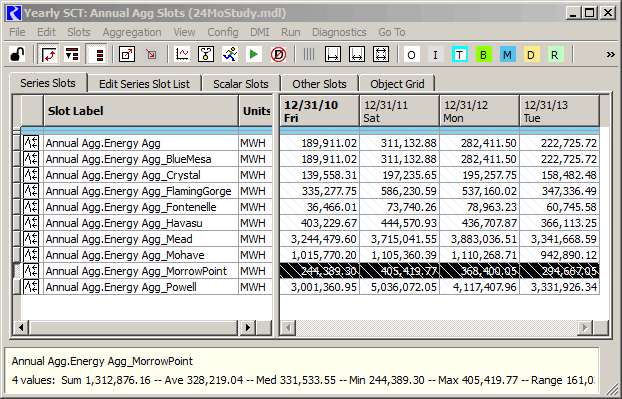Select the Annual Agg.Energy Agg_Fontenelle label
The width and height of the screenshot is (622, 399).
click(131, 207)
